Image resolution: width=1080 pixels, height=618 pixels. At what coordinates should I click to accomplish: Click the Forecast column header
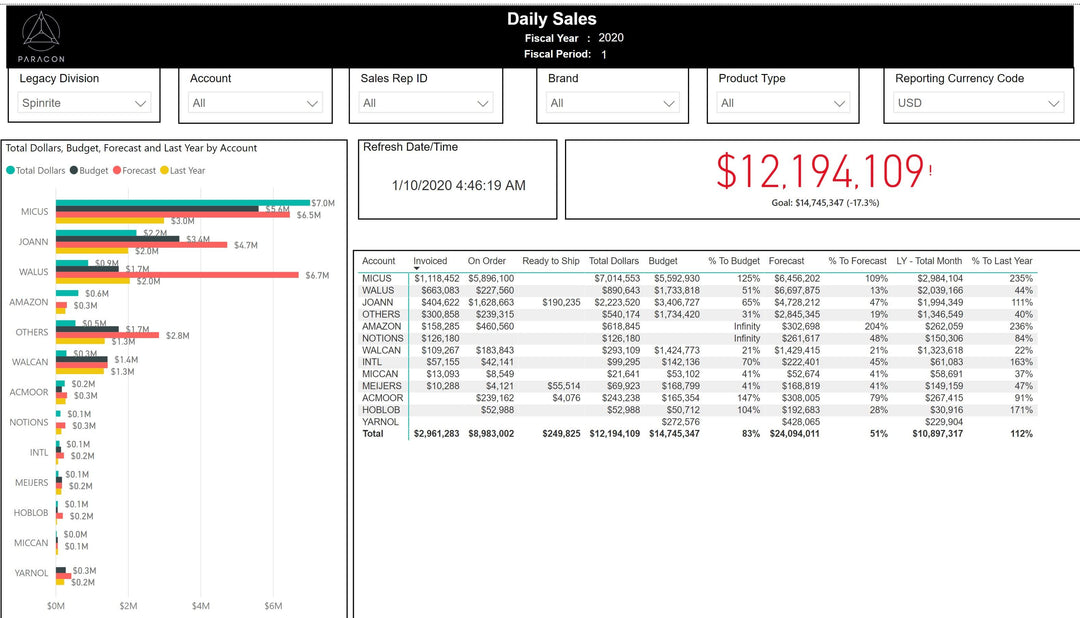pyautogui.click(x=788, y=261)
